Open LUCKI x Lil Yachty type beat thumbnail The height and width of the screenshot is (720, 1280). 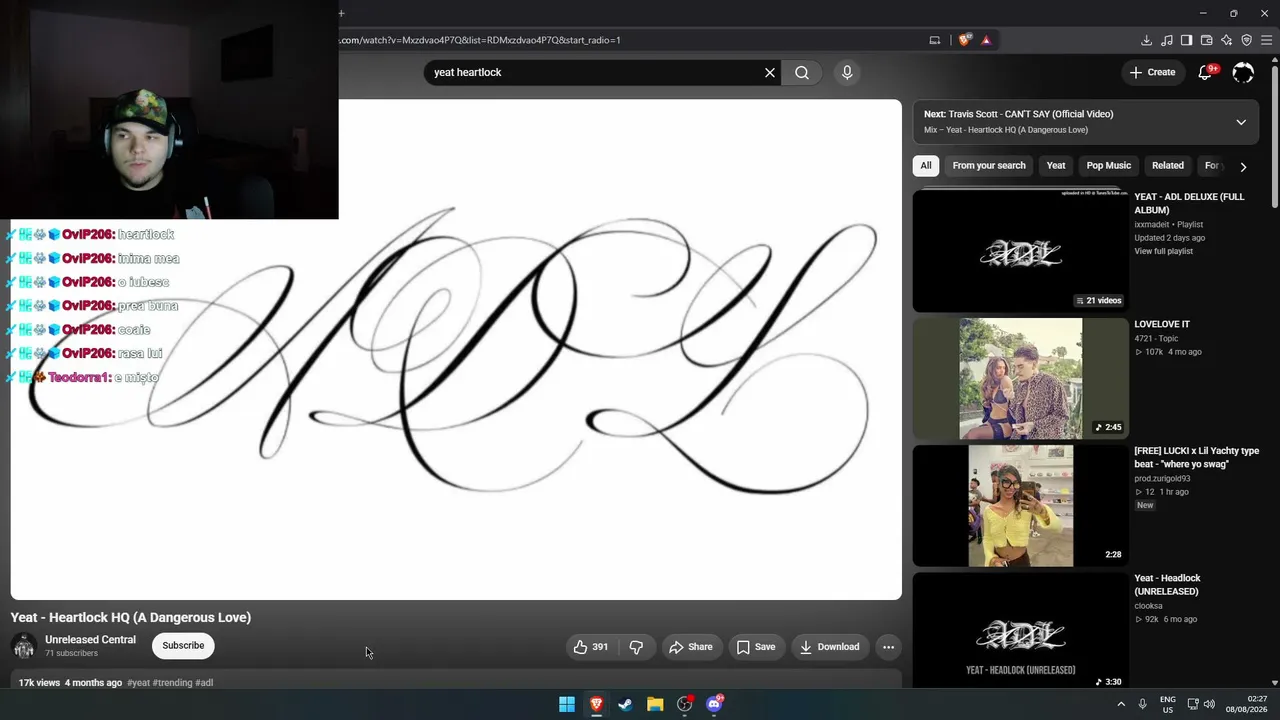(1020, 506)
